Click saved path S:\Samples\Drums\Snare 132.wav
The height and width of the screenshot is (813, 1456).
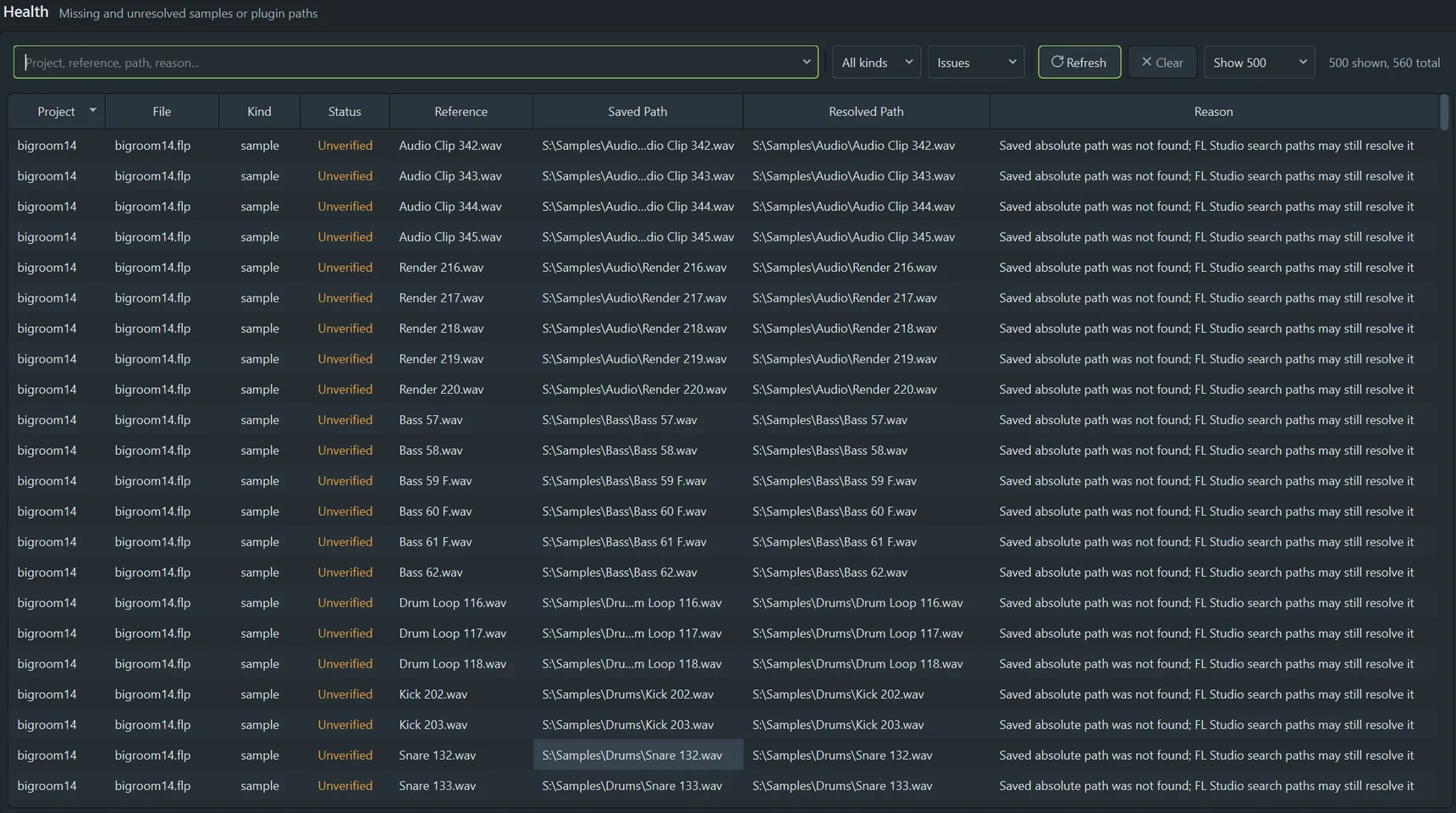tap(638, 755)
